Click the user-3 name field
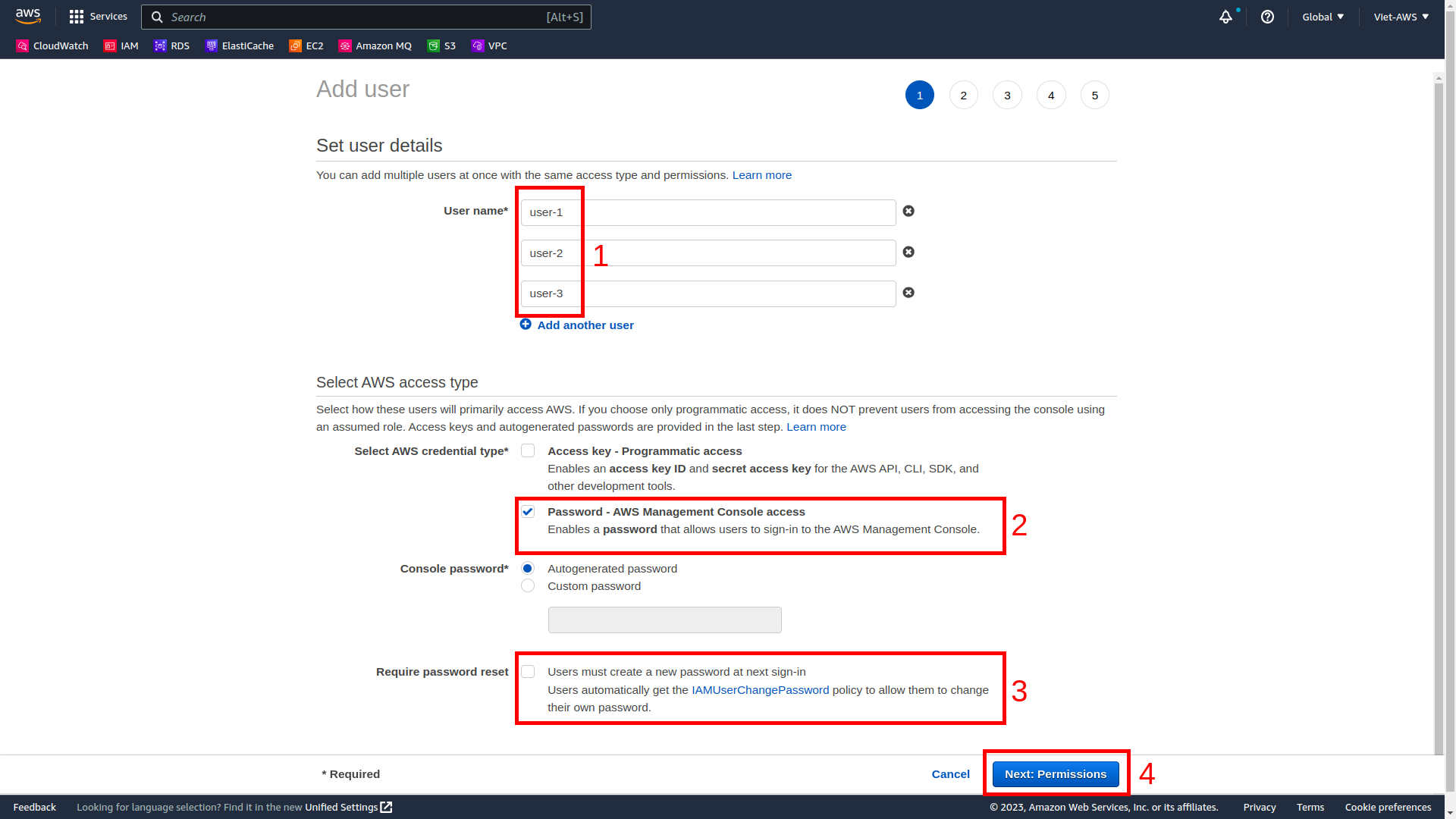This screenshot has height=819, width=1456. pyautogui.click(x=708, y=294)
